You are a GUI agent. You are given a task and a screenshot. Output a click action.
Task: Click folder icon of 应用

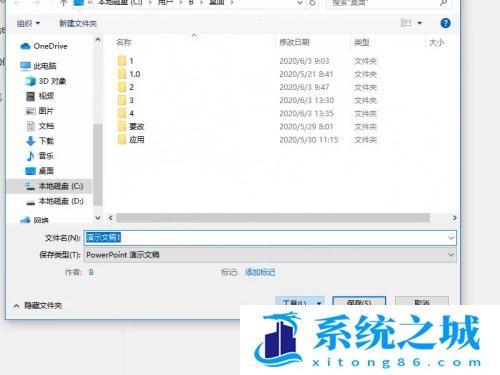tap(122, 139)
